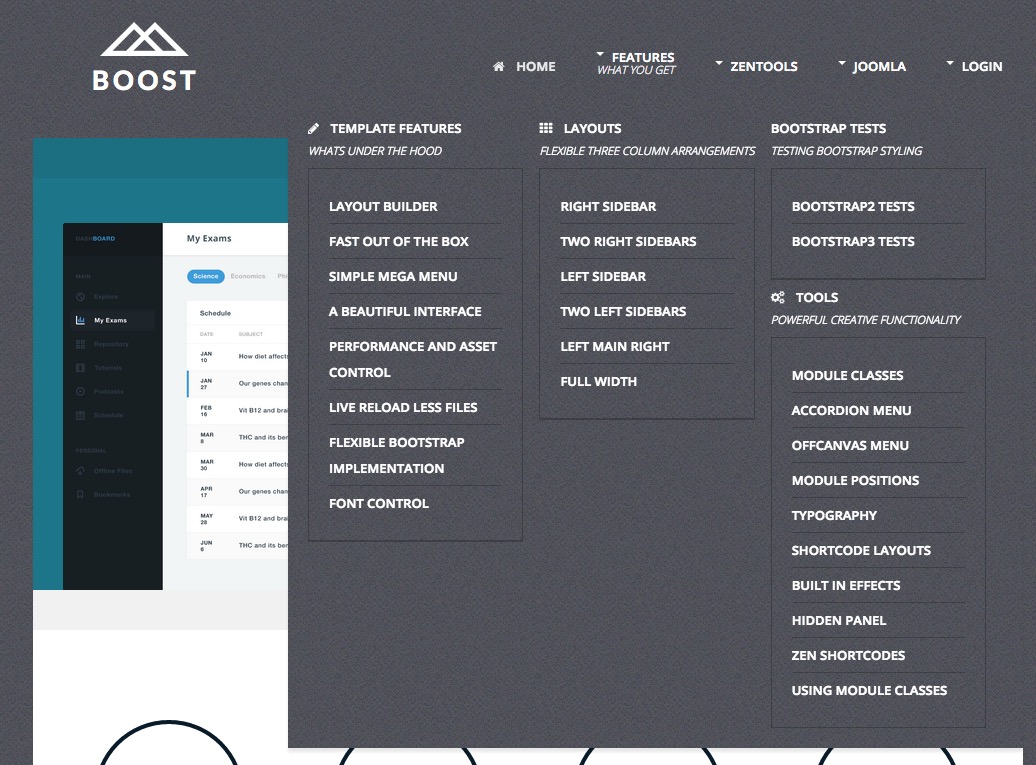
Task: Click the Bootstrap Tests column heading
Action: tap(828, 129)
